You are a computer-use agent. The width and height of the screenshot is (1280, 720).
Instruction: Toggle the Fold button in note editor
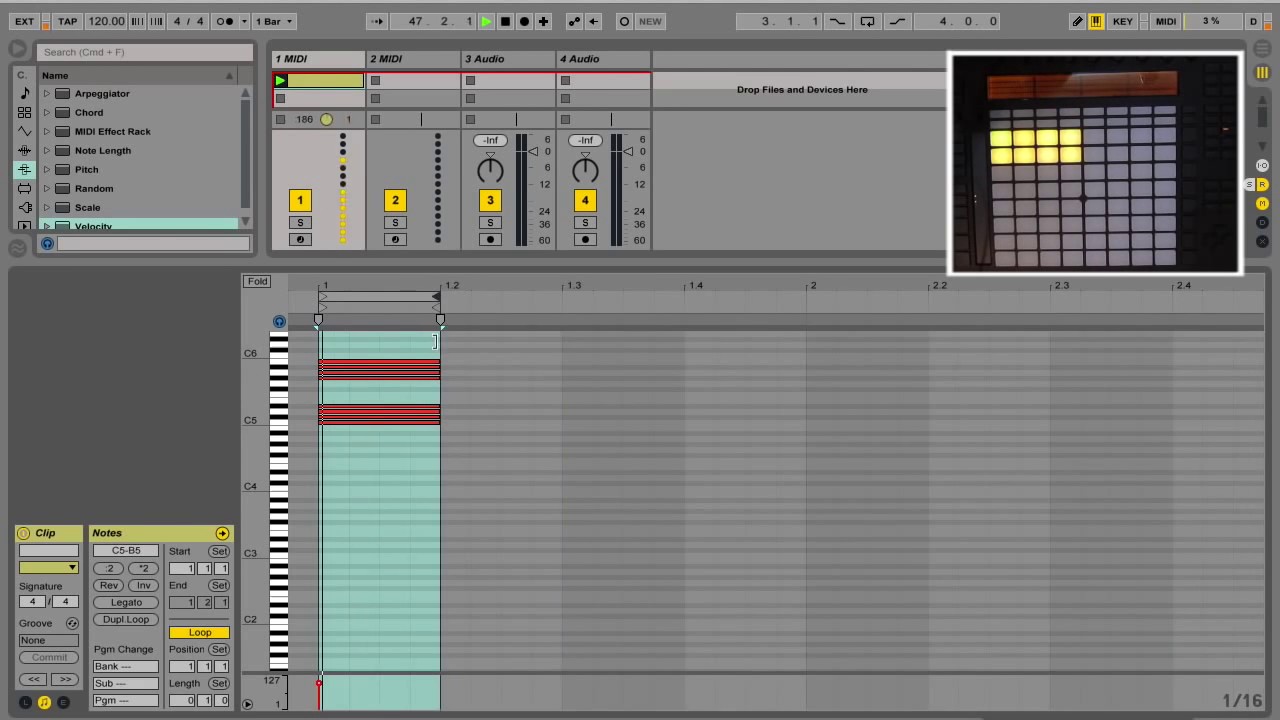click(x=258, y=282)
